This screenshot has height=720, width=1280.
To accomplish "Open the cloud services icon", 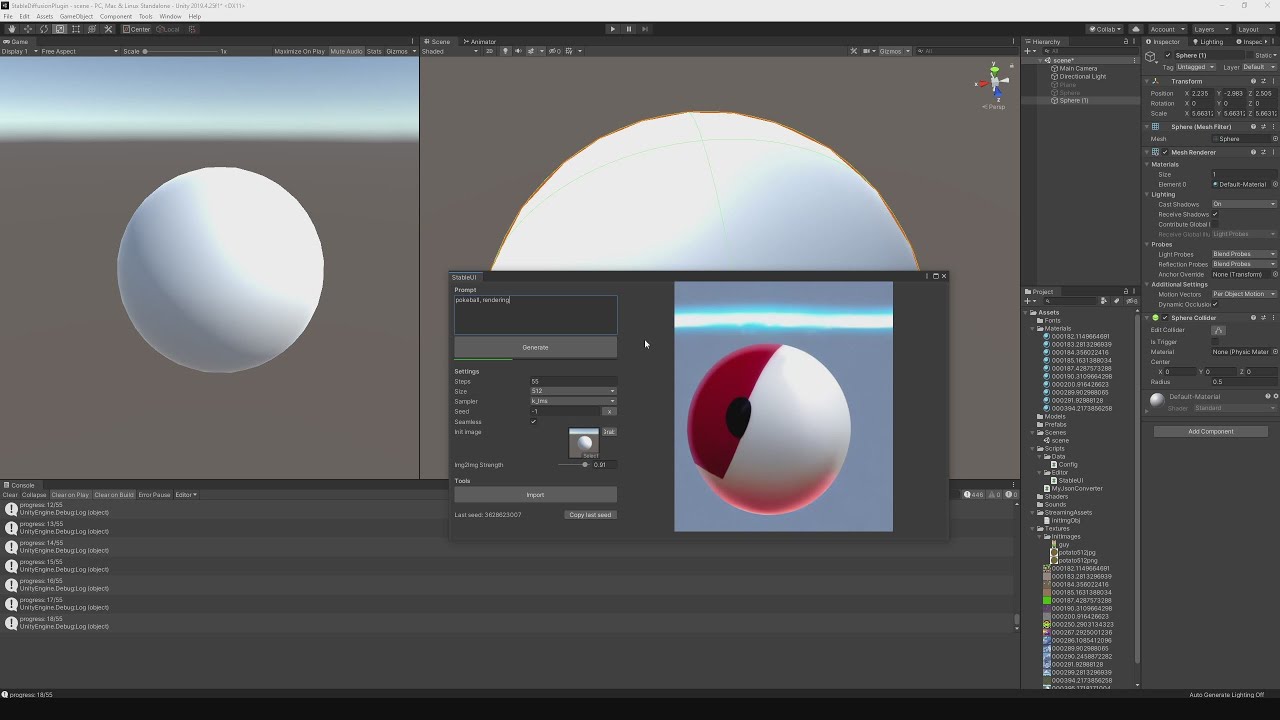I will coord(1136,29).
